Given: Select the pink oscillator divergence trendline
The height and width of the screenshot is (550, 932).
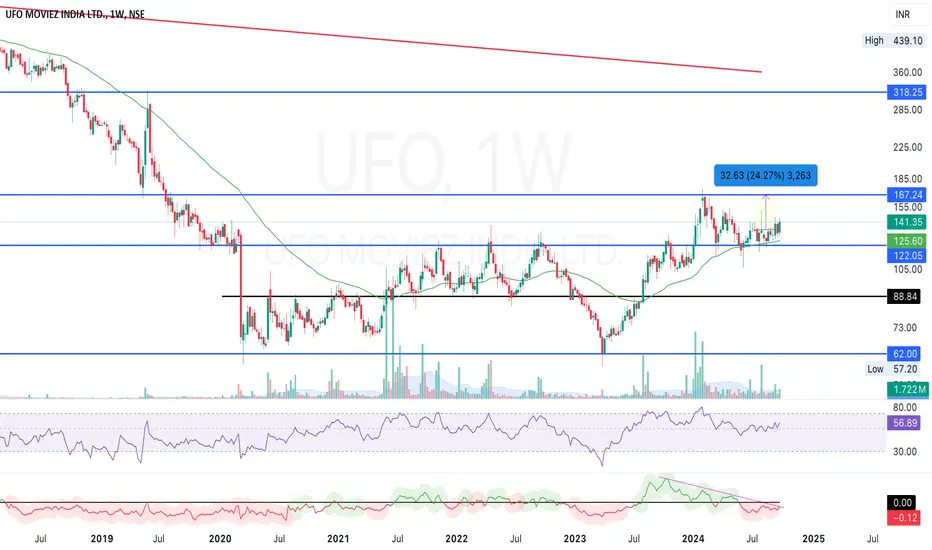Looking at the screenshot, I should tap(722, 492).
